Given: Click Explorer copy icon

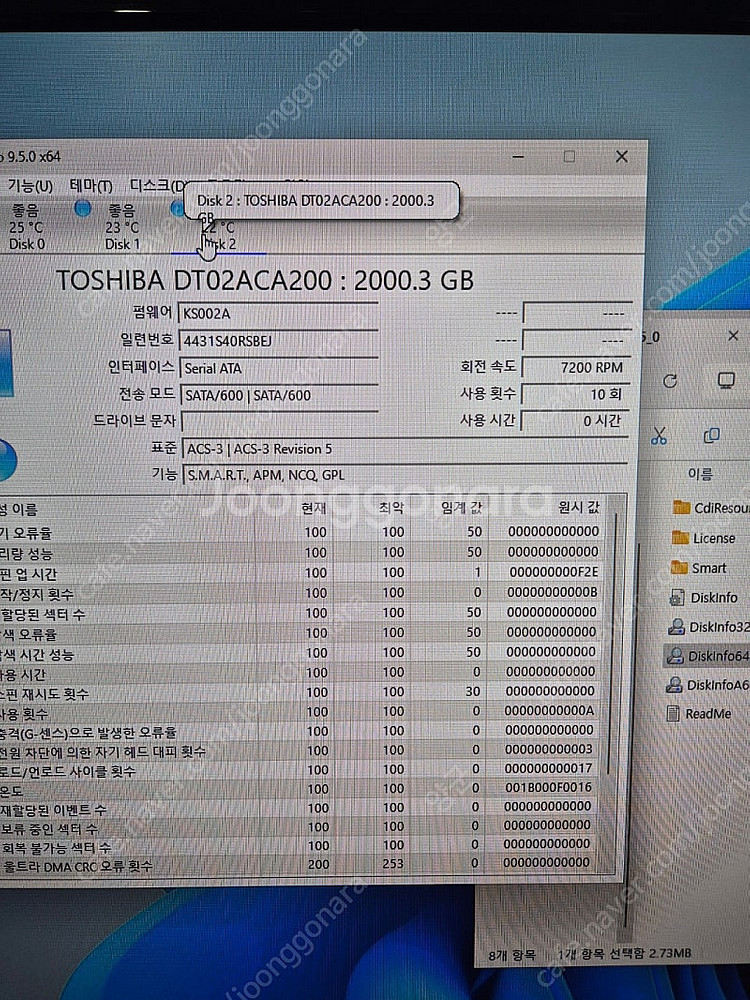Looking at the screenshot, I should 711,436.
